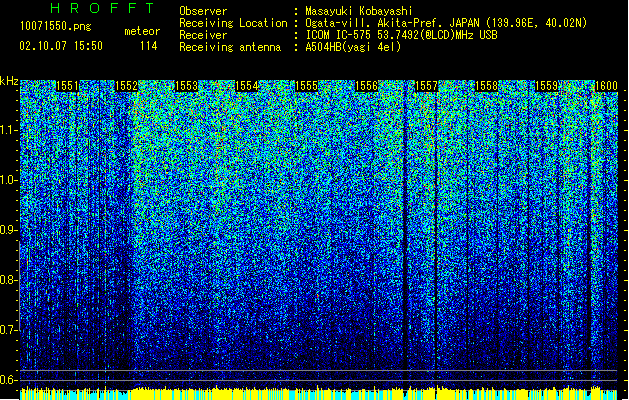Click the 1554 time marker

point(246,86)
